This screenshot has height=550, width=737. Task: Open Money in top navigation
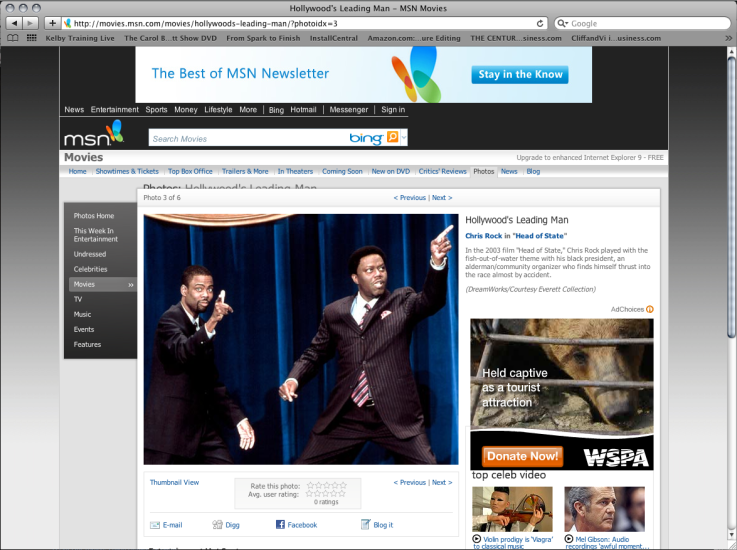186,110
